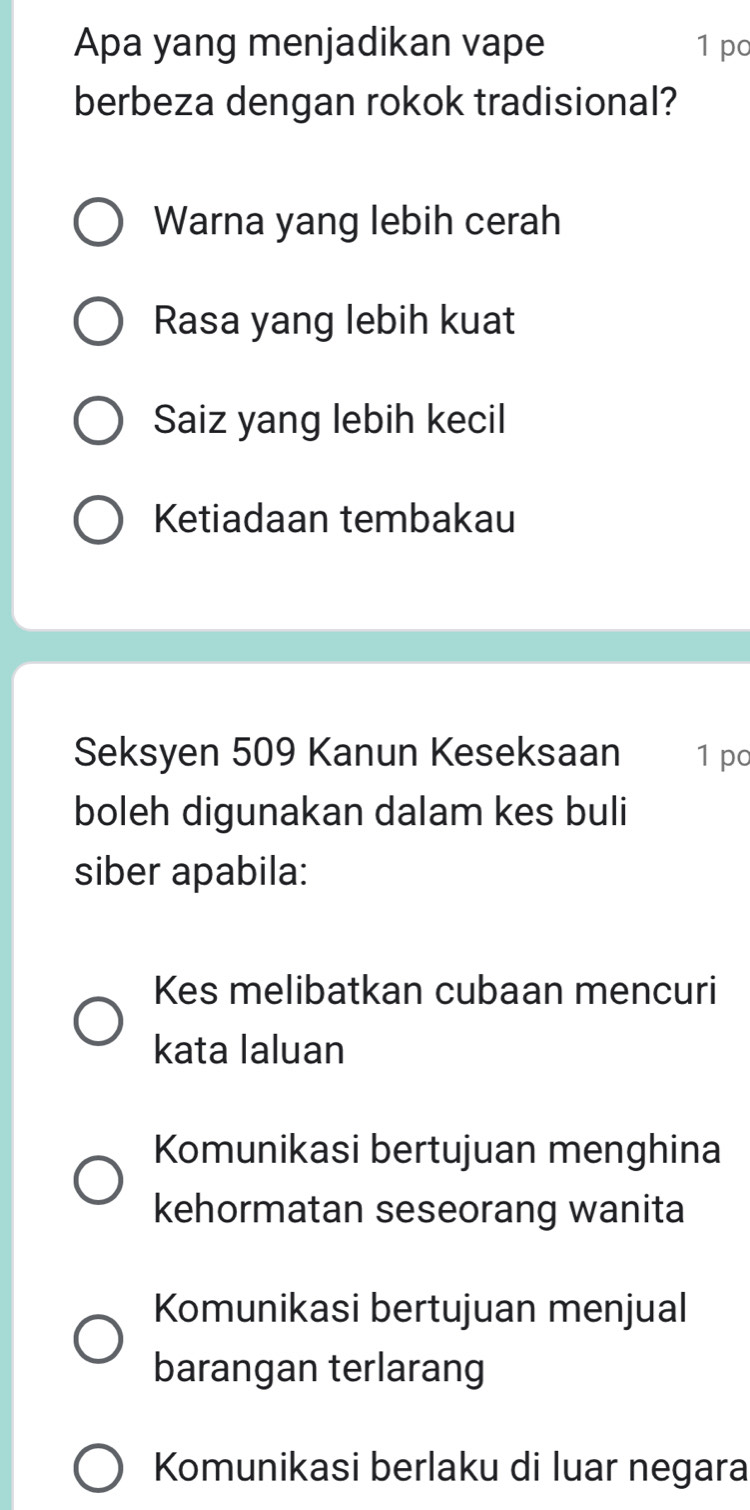Click the 'Saiz yang lebih kecil' option text
Image resolution: width=750 pixels, height=1510 pixels.
tap(331, 420)
